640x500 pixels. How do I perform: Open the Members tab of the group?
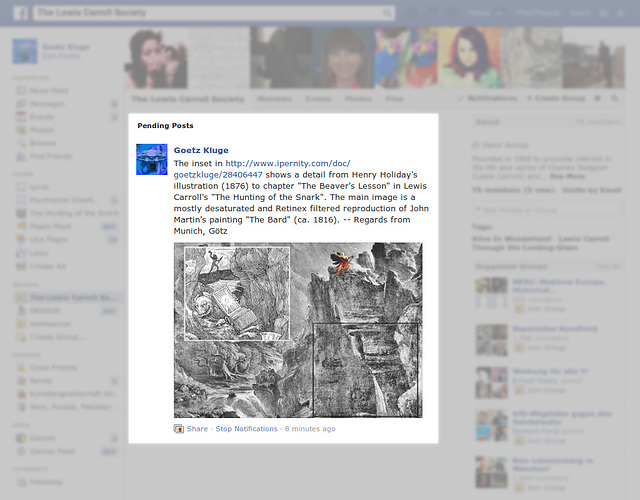click(x=275, y=99)
